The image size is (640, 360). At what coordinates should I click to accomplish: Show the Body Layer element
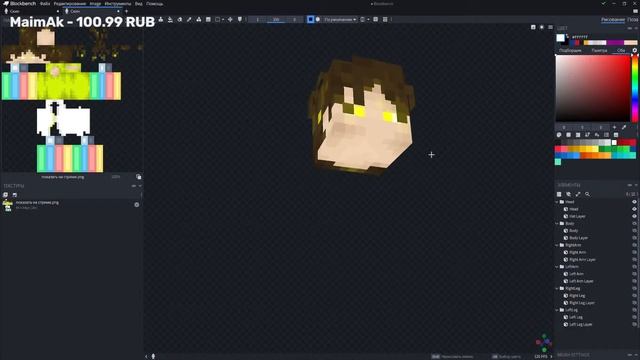click(634, 238)
